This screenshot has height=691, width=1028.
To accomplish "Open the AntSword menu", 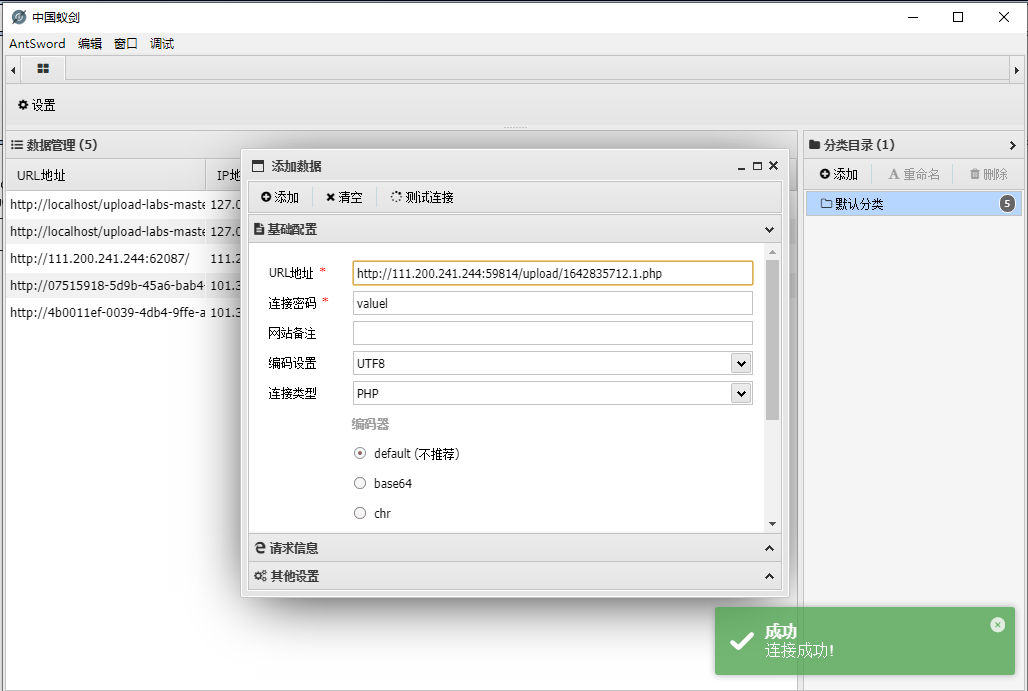I will click(37, 44).
